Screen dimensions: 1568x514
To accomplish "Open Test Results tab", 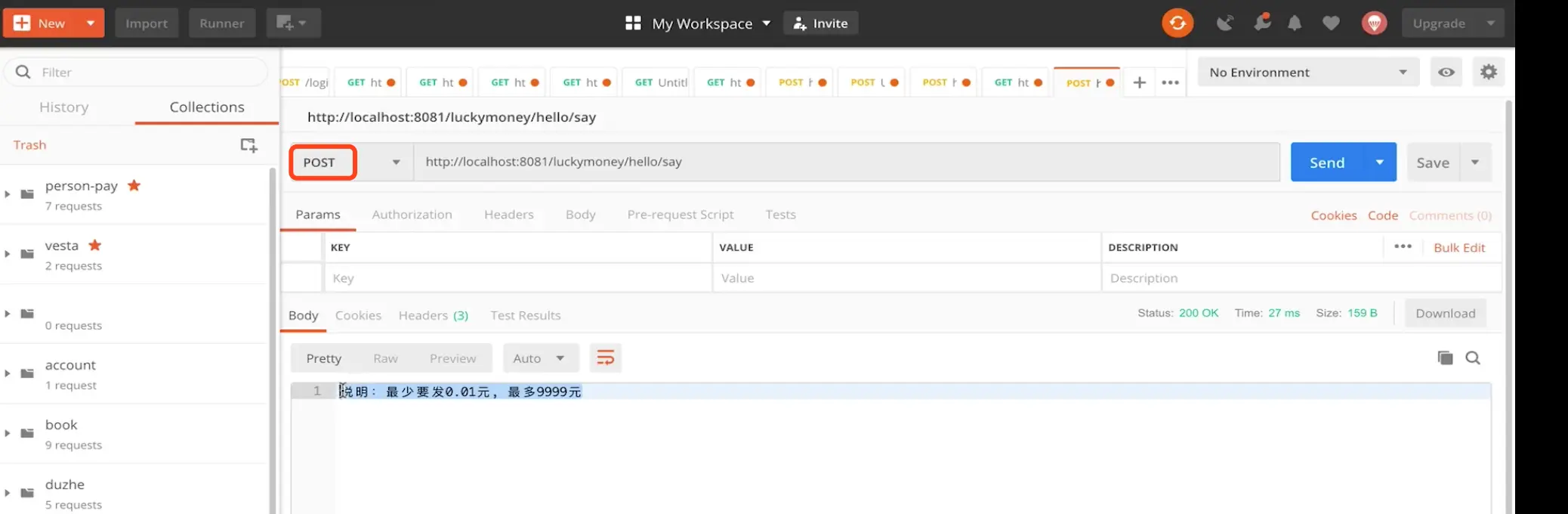I will (x=526, y=315).
